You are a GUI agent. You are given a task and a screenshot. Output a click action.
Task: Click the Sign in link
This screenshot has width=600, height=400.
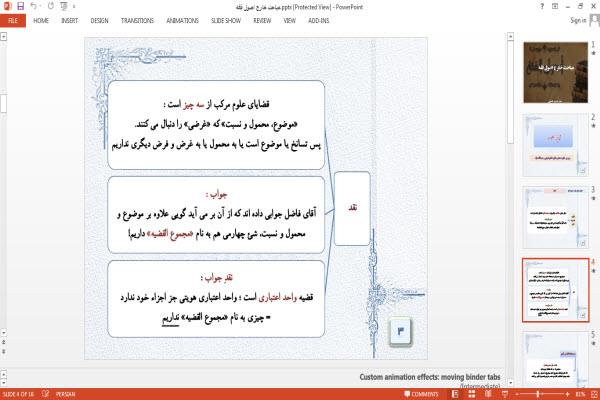pos(578,20)
